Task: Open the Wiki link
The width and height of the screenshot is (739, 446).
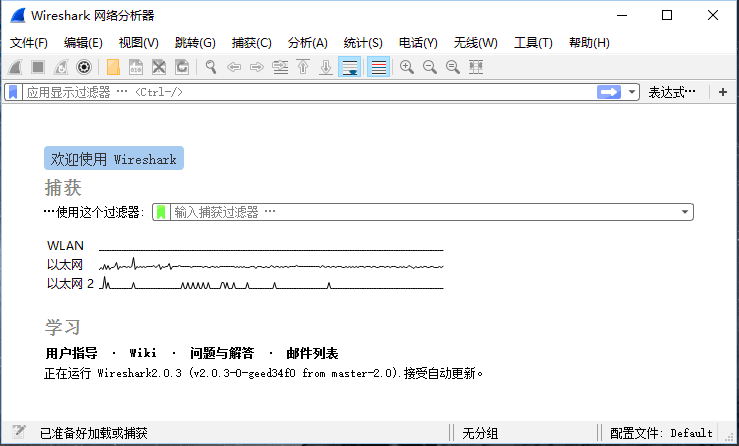Action: 143,353
